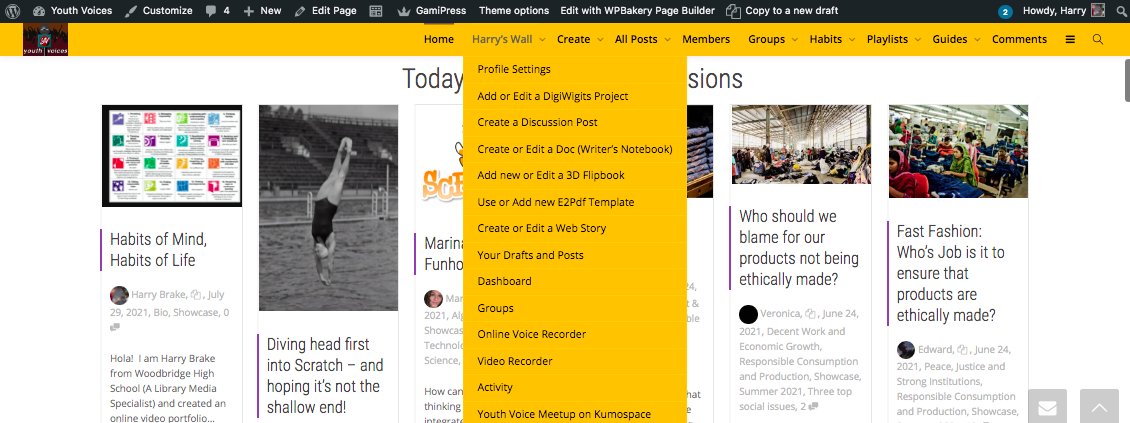Open the hamburger menu icon in navigation
1130x423 pixels.
point(1070,40)
